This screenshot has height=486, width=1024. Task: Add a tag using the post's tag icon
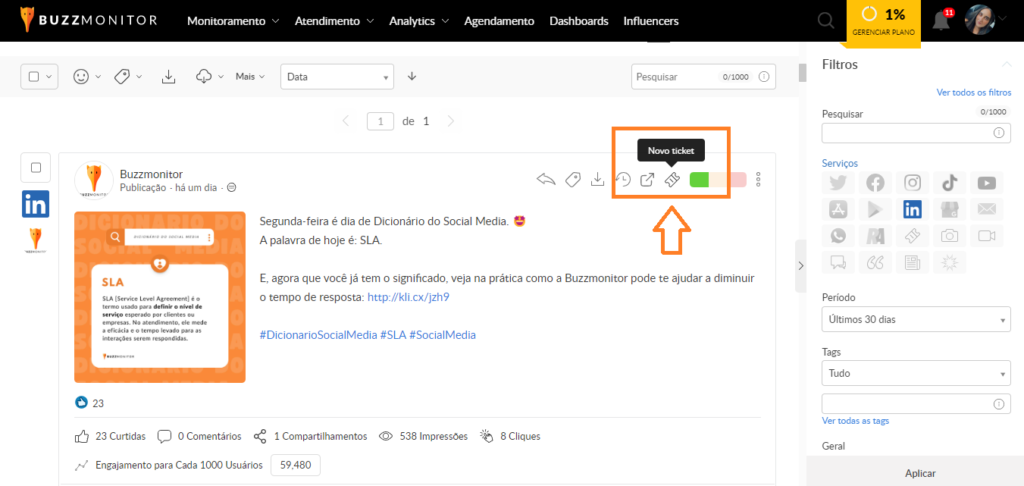point(572,180)
